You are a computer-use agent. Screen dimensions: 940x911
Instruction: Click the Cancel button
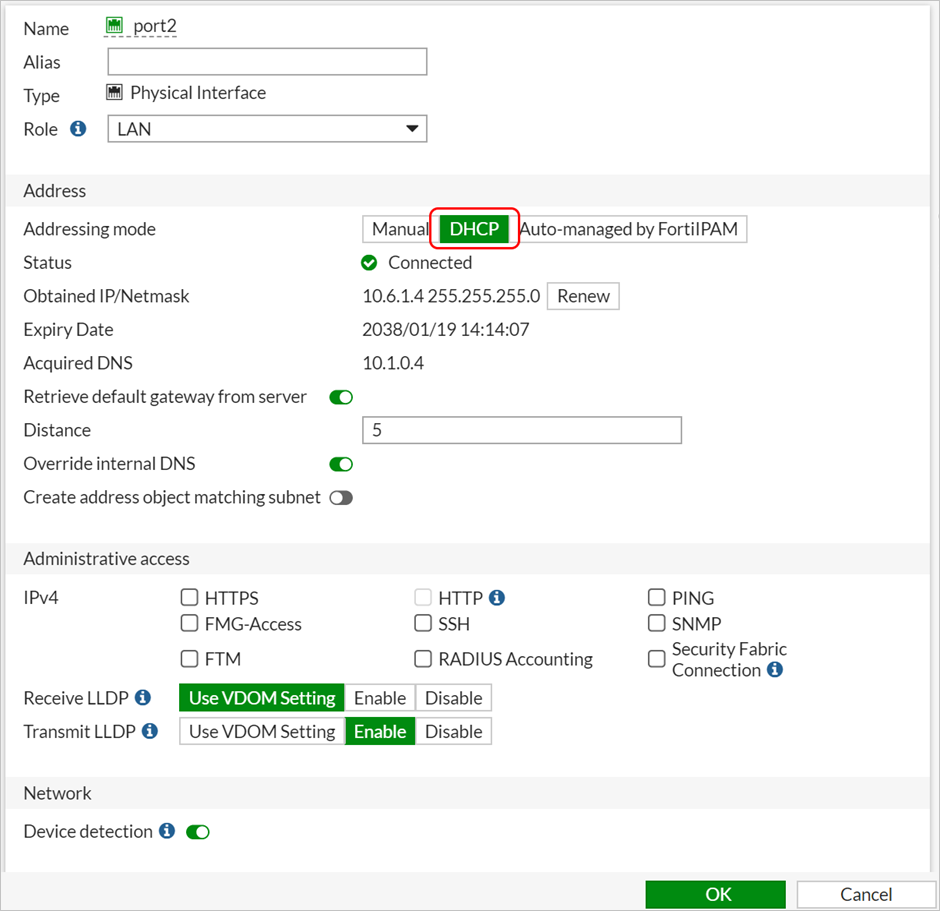(x=866, y=894)
